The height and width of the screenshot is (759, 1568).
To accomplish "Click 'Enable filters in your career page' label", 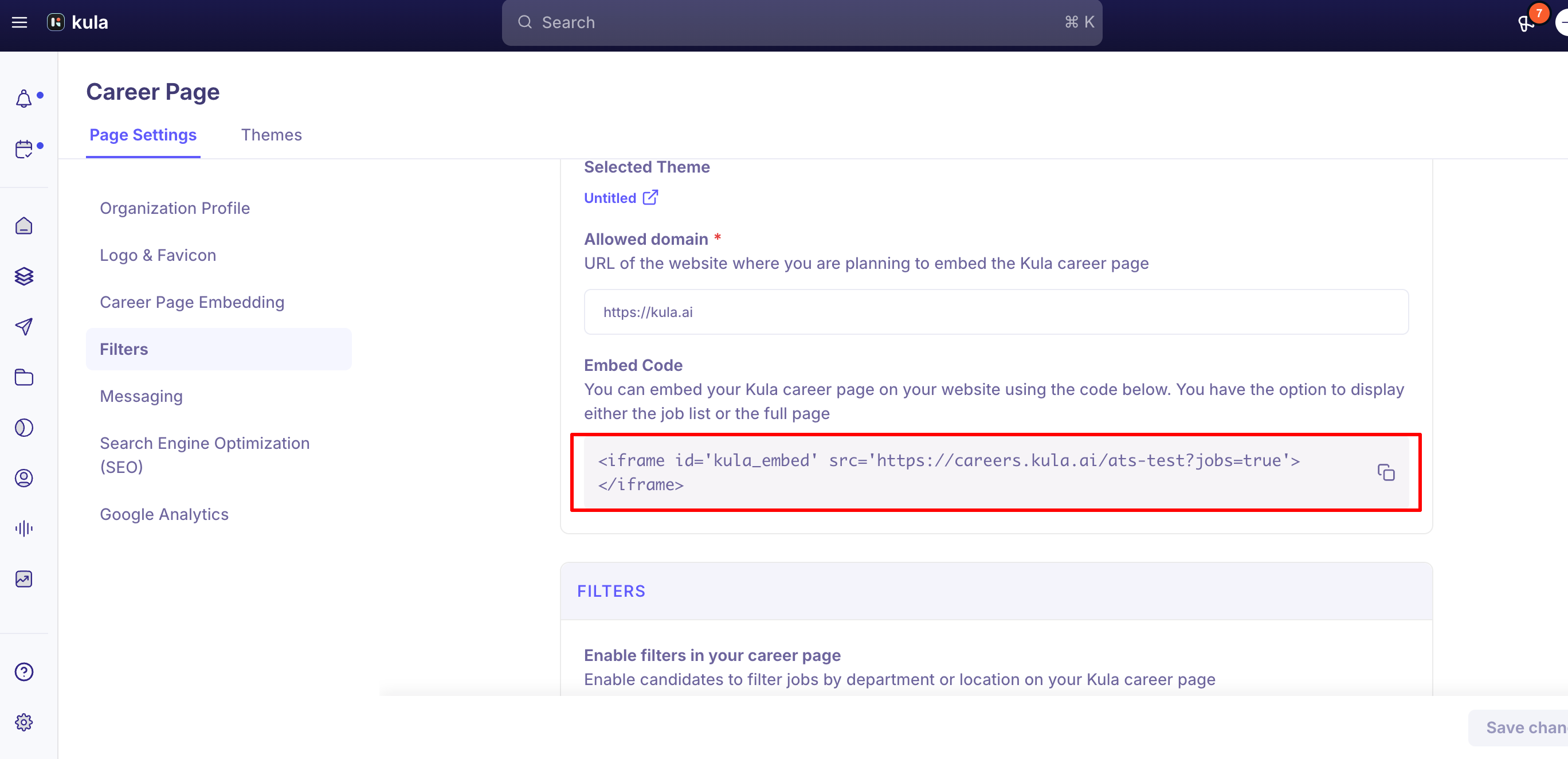I will tap(712, 656).
